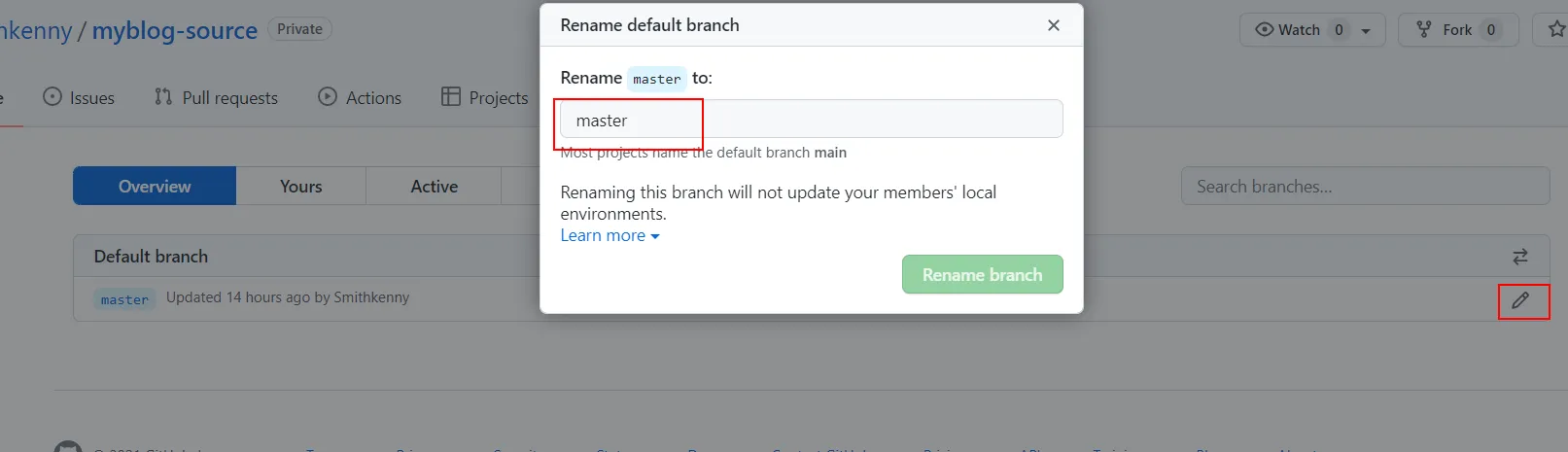Image resolution: width=1568 pixels, height=452 pixels.
Task: Click the 'Rename default branch' dialog title
Action: coord(649,25)
